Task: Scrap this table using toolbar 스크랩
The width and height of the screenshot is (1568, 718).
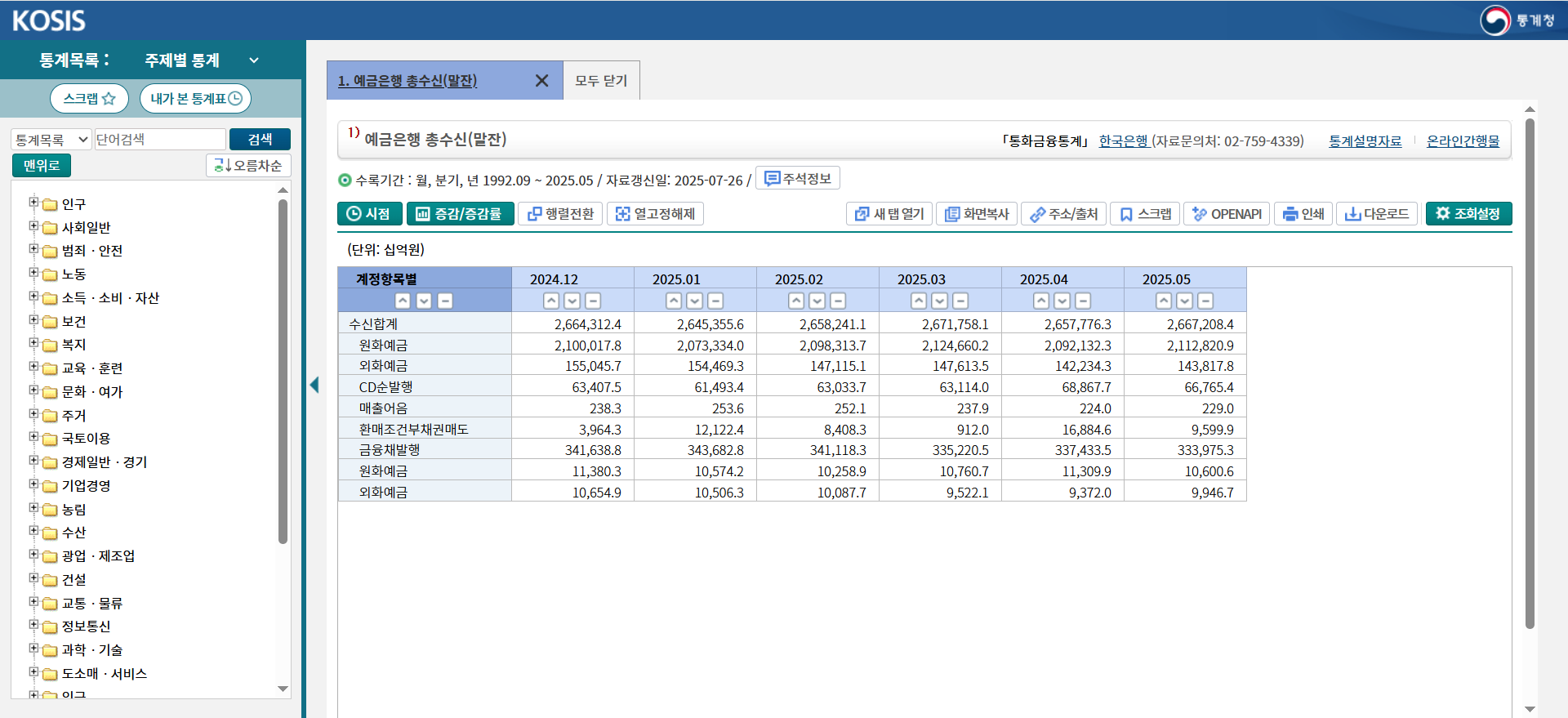Action: point(1145,213)
